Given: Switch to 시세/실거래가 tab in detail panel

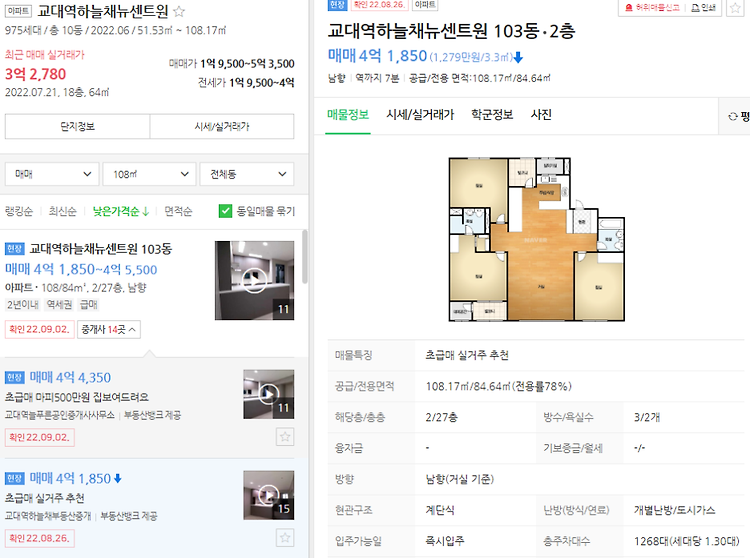Looking at the screenshot, I should pos(420,115).
